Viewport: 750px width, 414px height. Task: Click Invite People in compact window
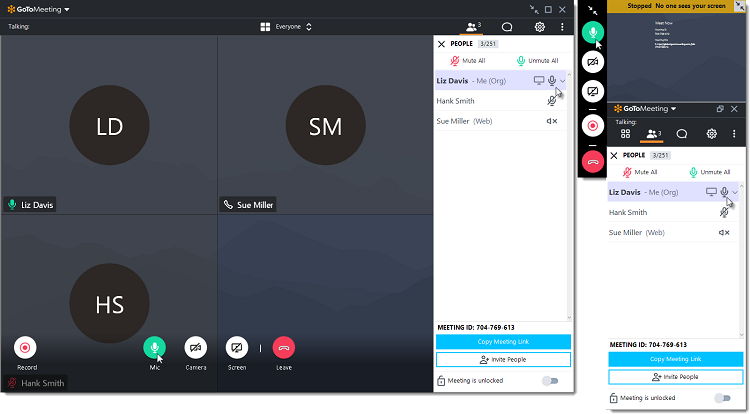click(675, 377)
